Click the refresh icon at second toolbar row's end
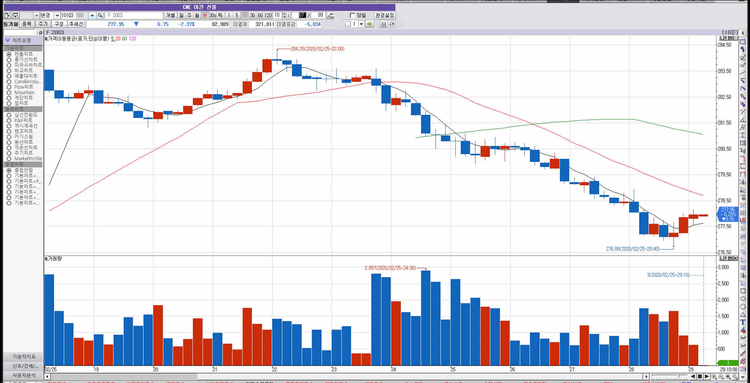 coord(392,24)
